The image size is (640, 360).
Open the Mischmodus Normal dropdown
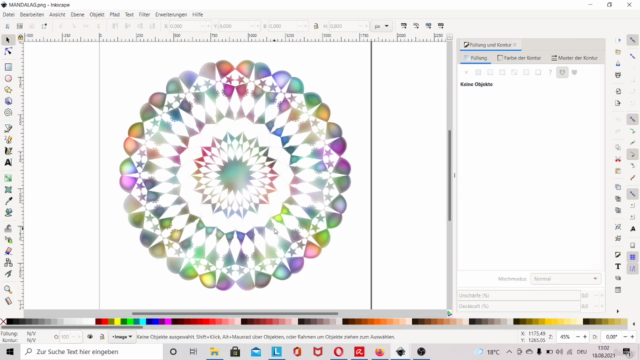(565, 279)
